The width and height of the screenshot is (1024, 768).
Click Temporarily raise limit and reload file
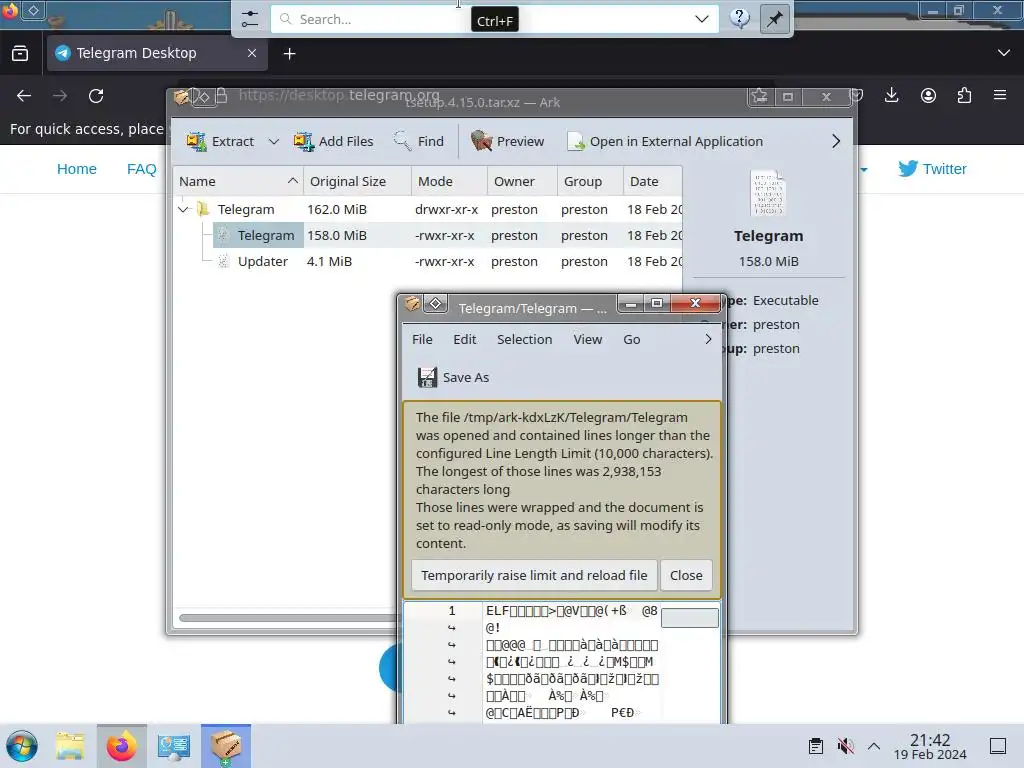[534, 575]
